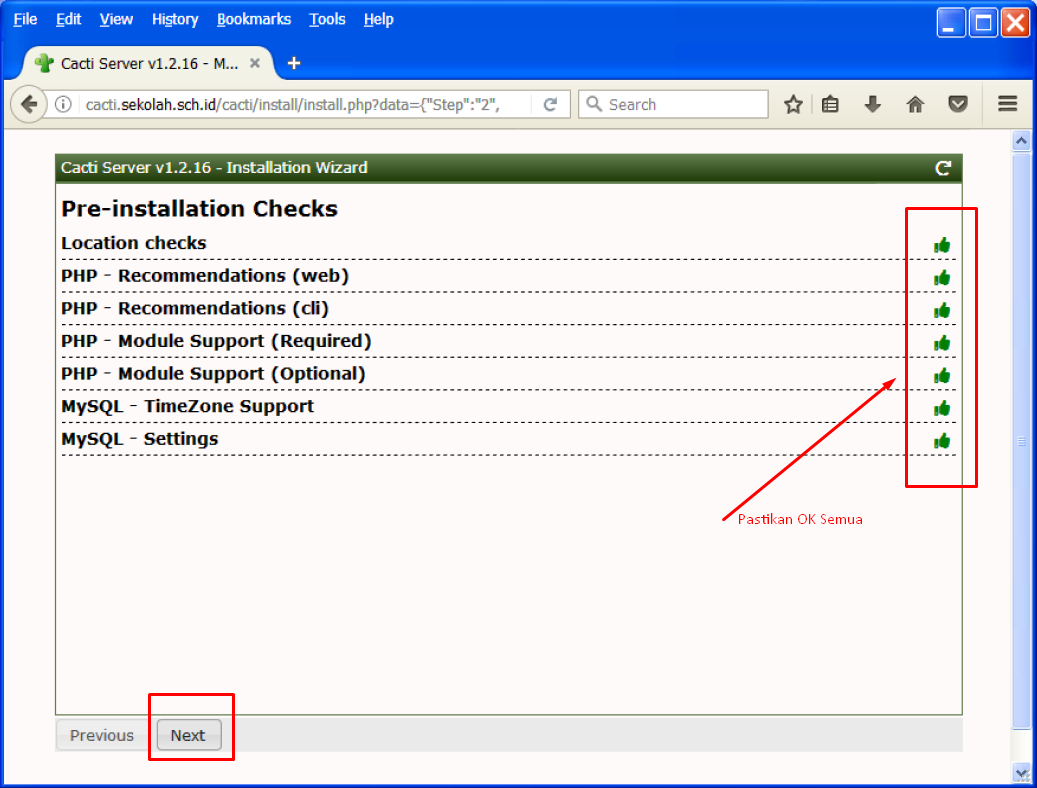Open the hamburger menu
This screenshot has width=1037, height=788.
(1007, 104)
